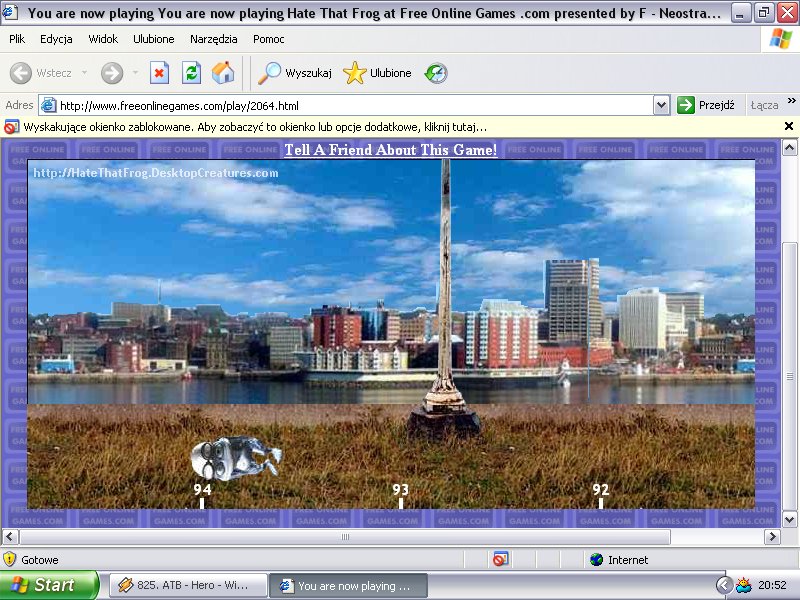800x600 pixels.
Task: Open the Windows Start button
Action: coord(49,585)
